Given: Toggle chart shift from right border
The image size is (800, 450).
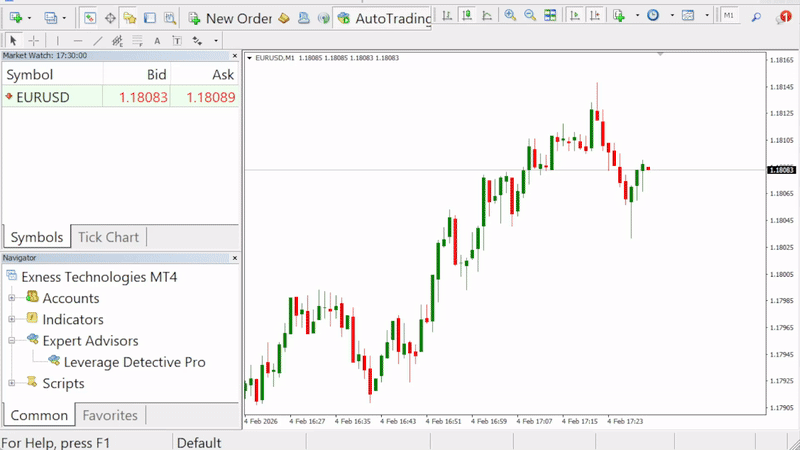Looking at the screenshot, I should (x=595, y=15).
